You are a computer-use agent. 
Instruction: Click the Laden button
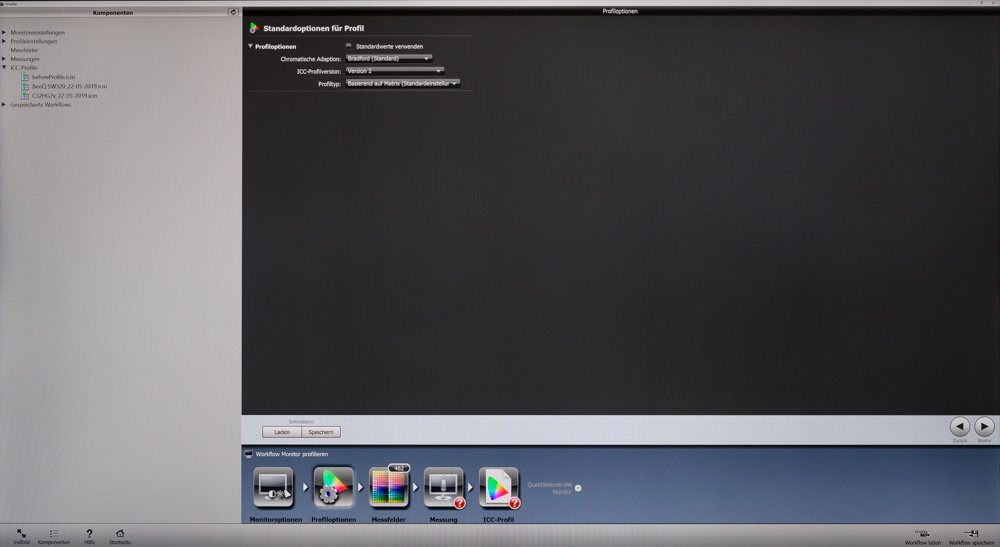click(x=282, y=432)
